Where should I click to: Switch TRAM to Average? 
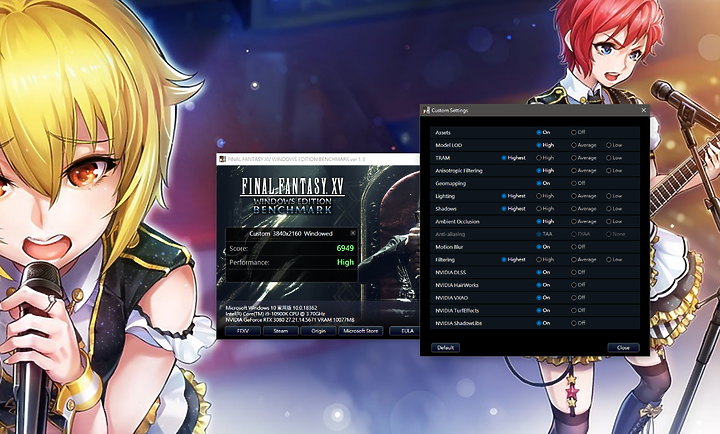pos(584,158)
